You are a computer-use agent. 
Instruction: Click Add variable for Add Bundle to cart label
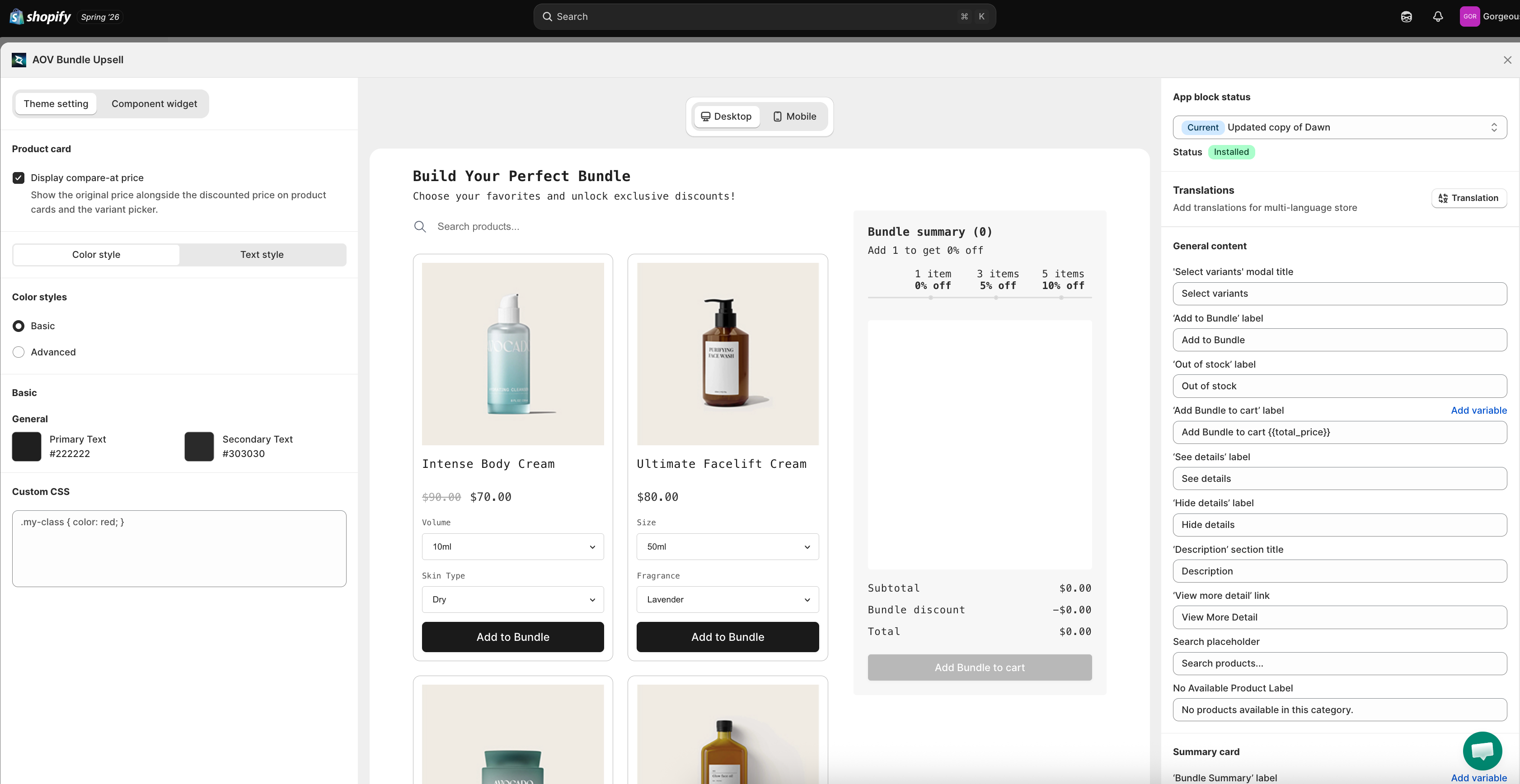1479,411
